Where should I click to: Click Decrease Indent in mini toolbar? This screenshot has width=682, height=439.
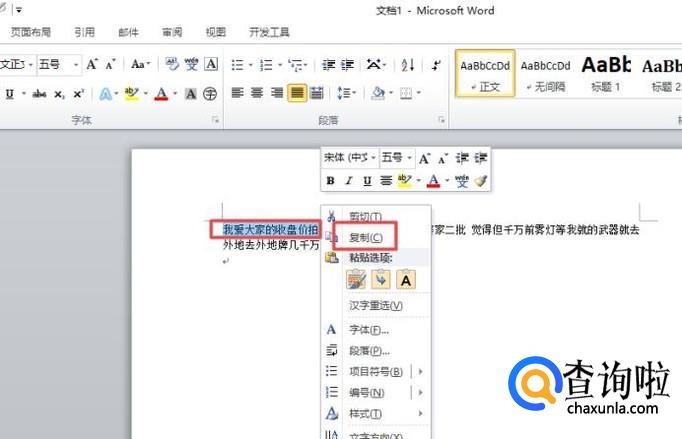coord(462,158)
